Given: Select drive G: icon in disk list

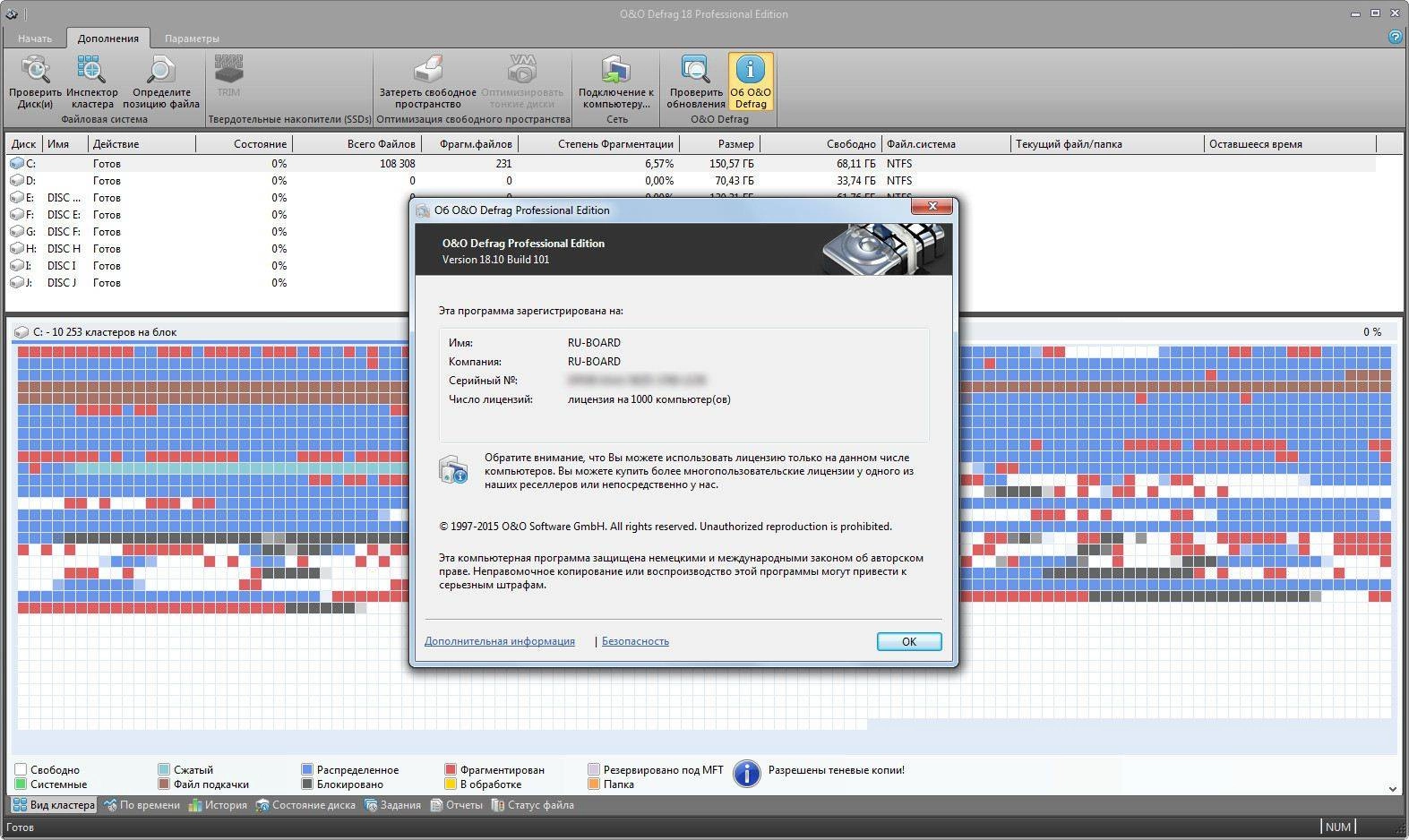Looking at the screenshot, I should [17, 232].
